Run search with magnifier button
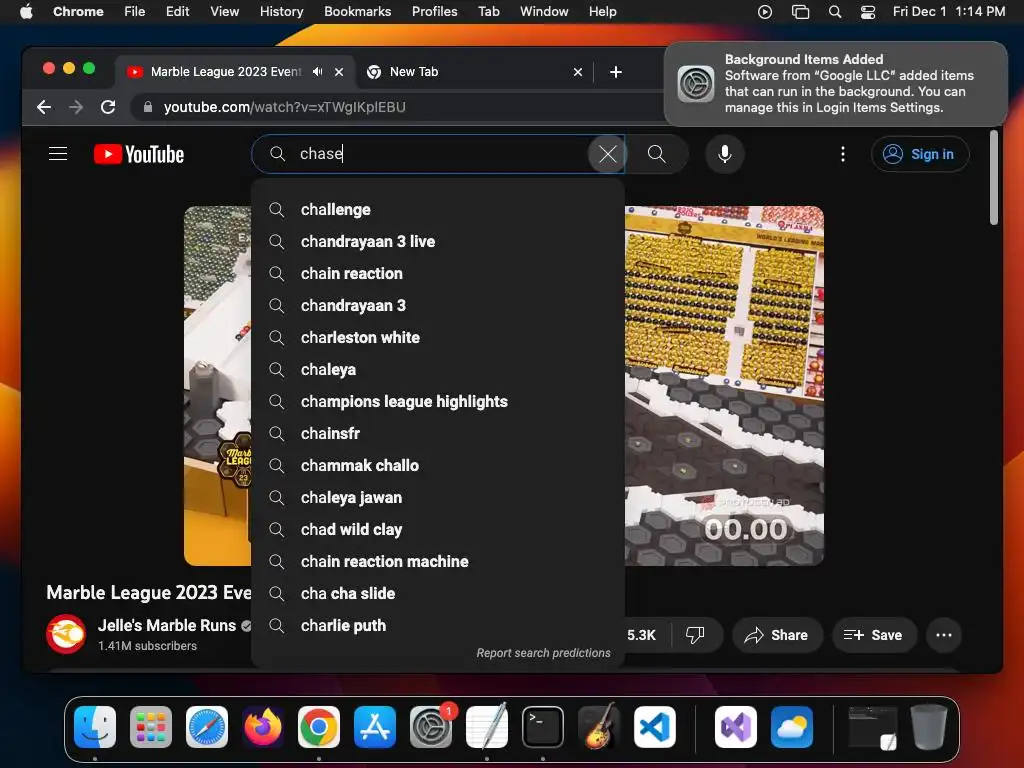Image resolution: width=1024 pixels, height=768 pixels. click(656, 154)
